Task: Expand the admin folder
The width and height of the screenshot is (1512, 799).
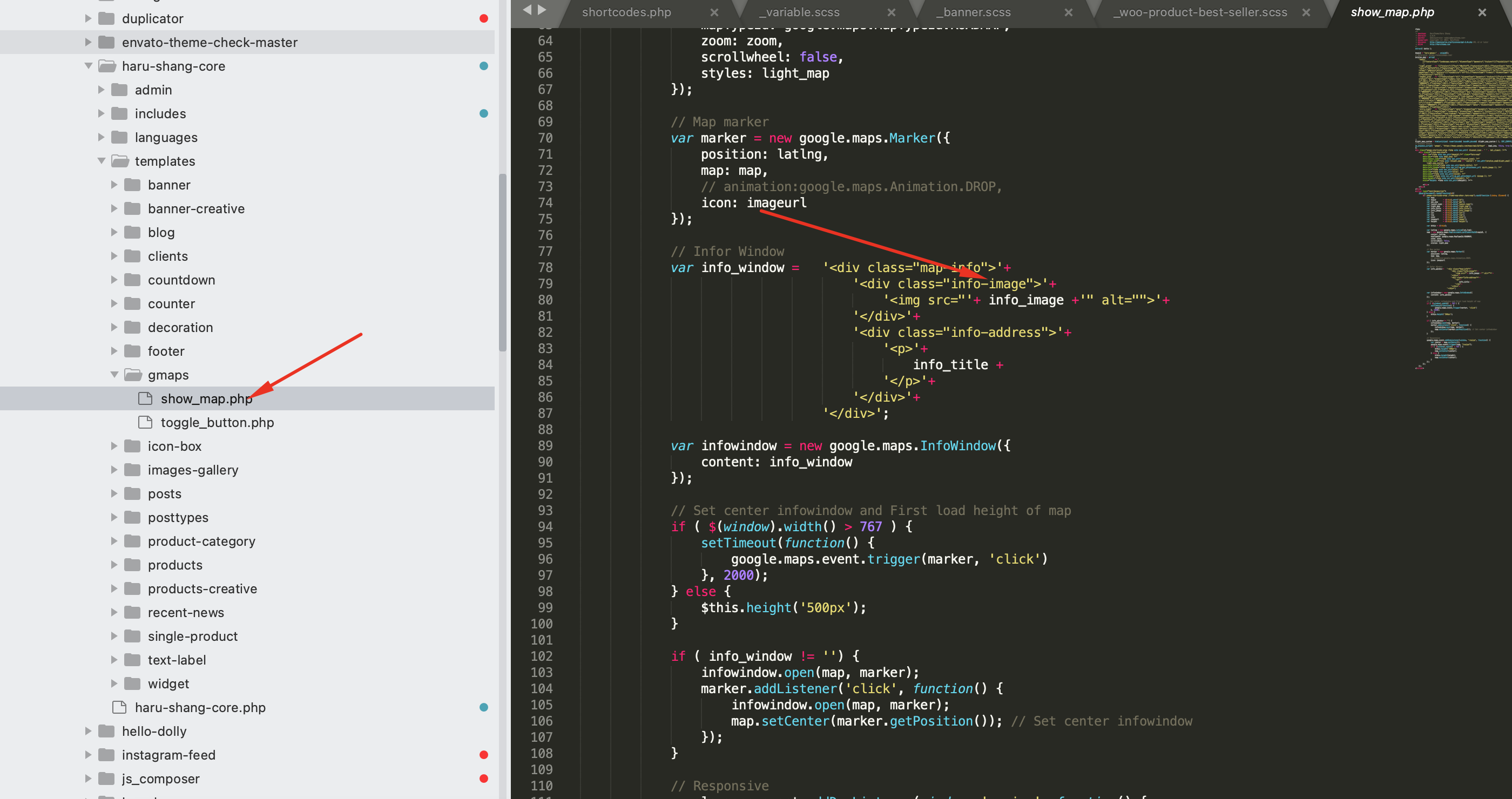Action: (101, 90)
